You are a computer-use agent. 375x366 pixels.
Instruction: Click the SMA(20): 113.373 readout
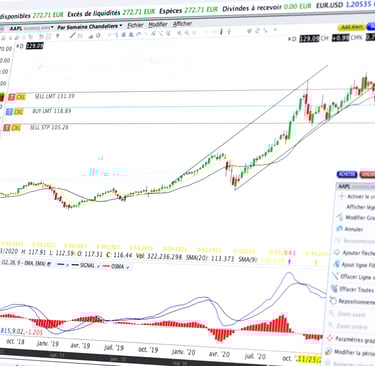(x=209, y=258)
